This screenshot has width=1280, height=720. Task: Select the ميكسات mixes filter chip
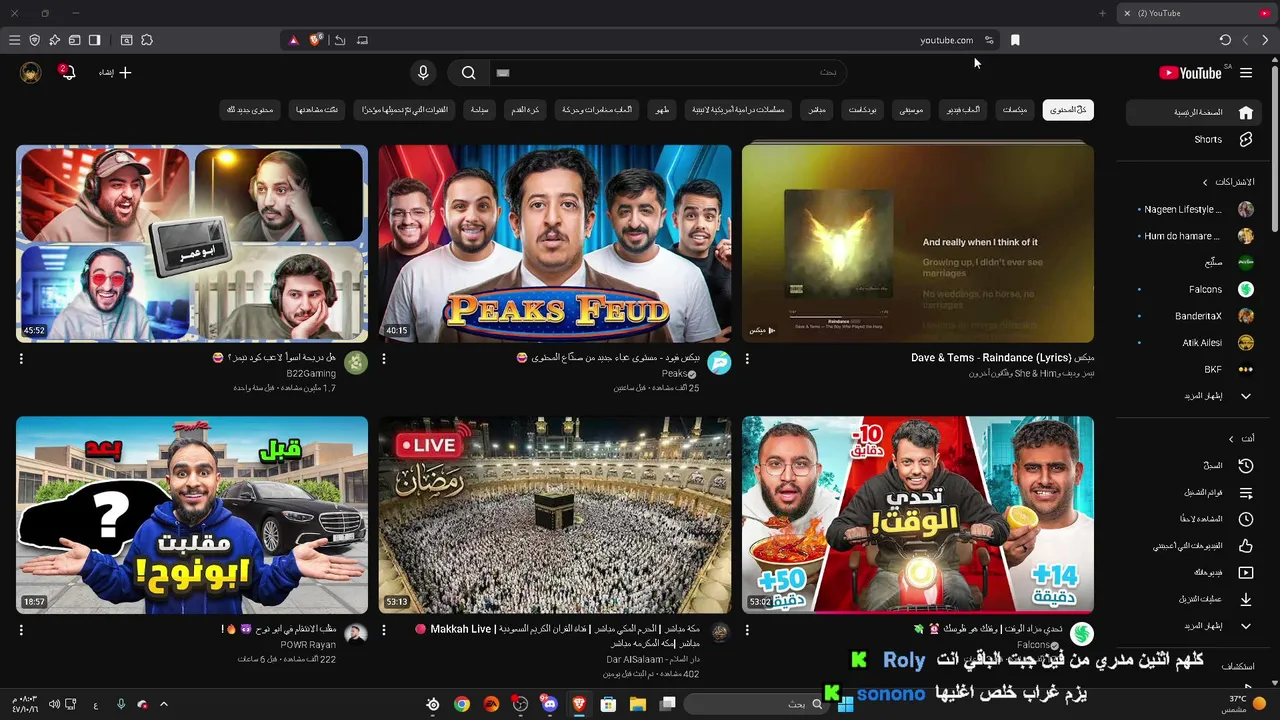1015,110
